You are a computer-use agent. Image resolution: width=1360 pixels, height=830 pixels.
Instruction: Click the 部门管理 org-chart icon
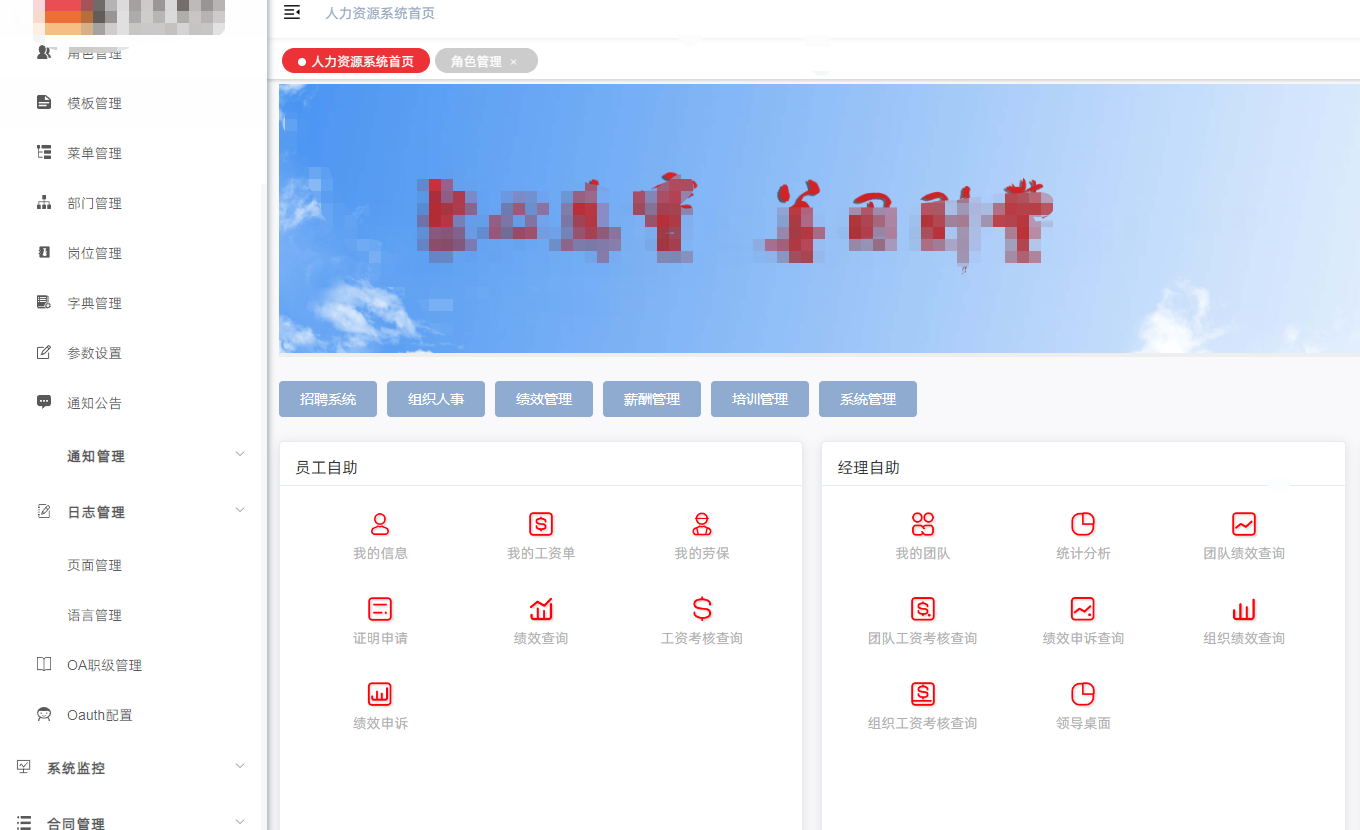pos(44,203)
